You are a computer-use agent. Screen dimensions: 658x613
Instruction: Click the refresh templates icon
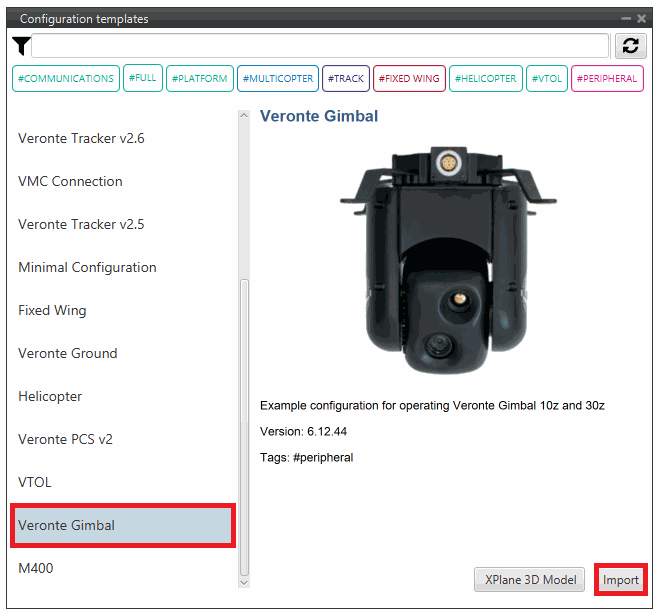coord(630,46)
